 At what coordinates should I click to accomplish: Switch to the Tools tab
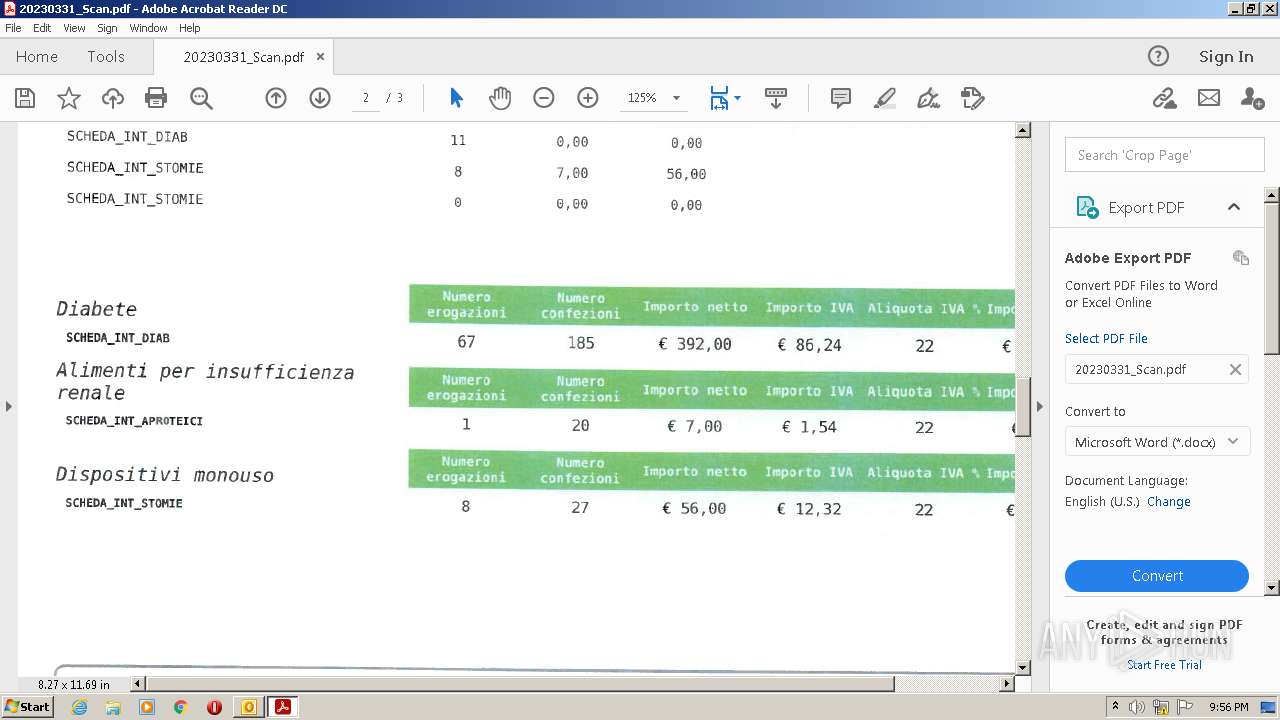106,57
